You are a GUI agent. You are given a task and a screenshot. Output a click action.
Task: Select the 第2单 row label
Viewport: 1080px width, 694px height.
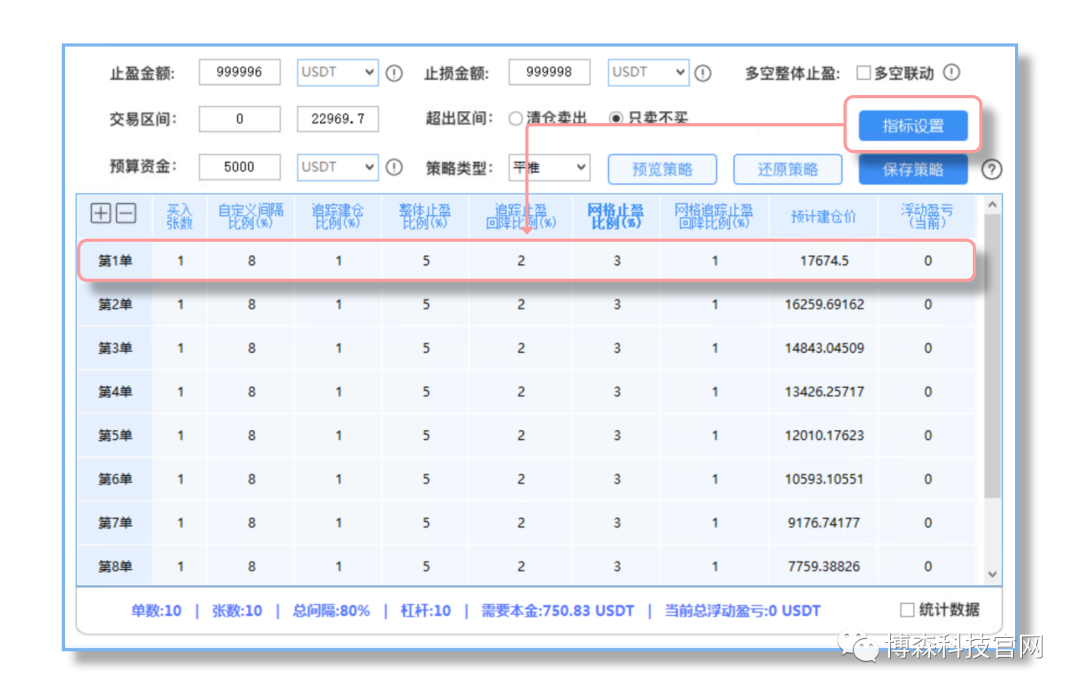(115, 304)
